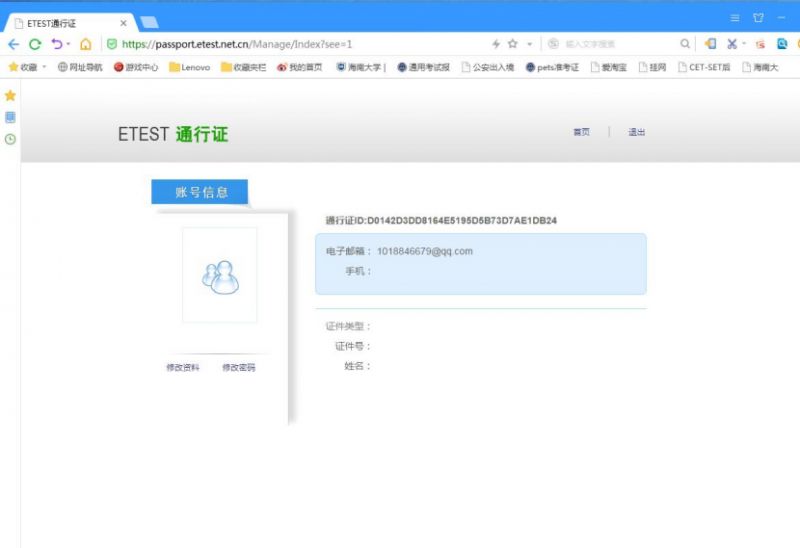Go to 首页 in page header
The image size is (800, 548).
tap(581, 132)
